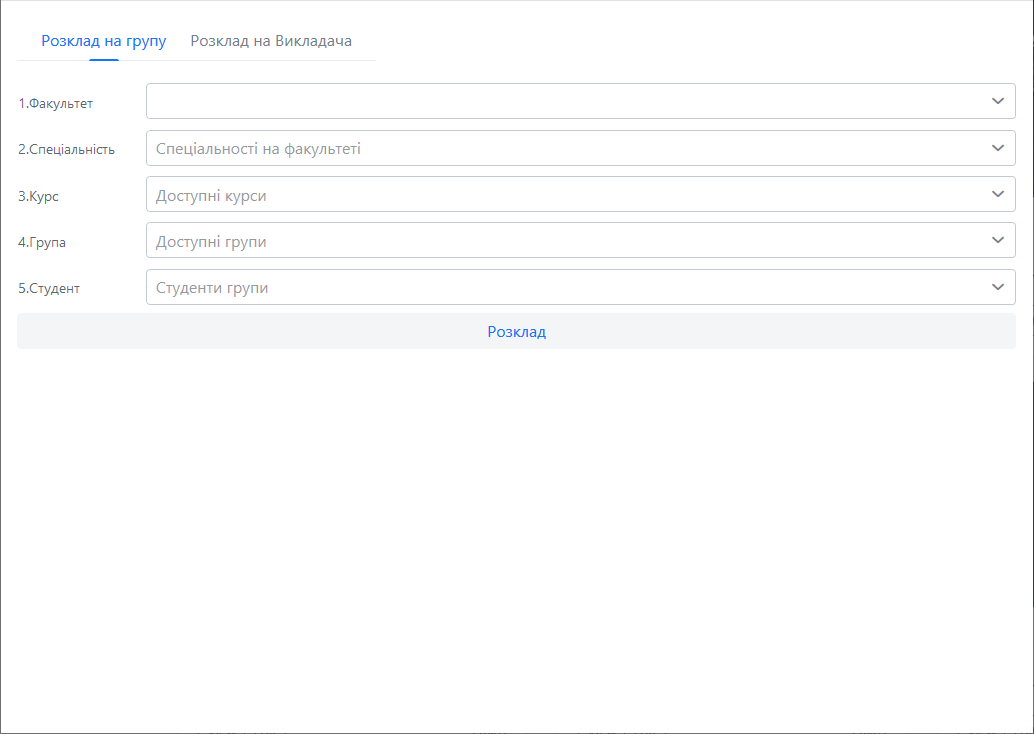The height and width of the screenshot is (734, 1034).
Task: Open the 'Доступні курси' dropdown
Action: [560, 194]
